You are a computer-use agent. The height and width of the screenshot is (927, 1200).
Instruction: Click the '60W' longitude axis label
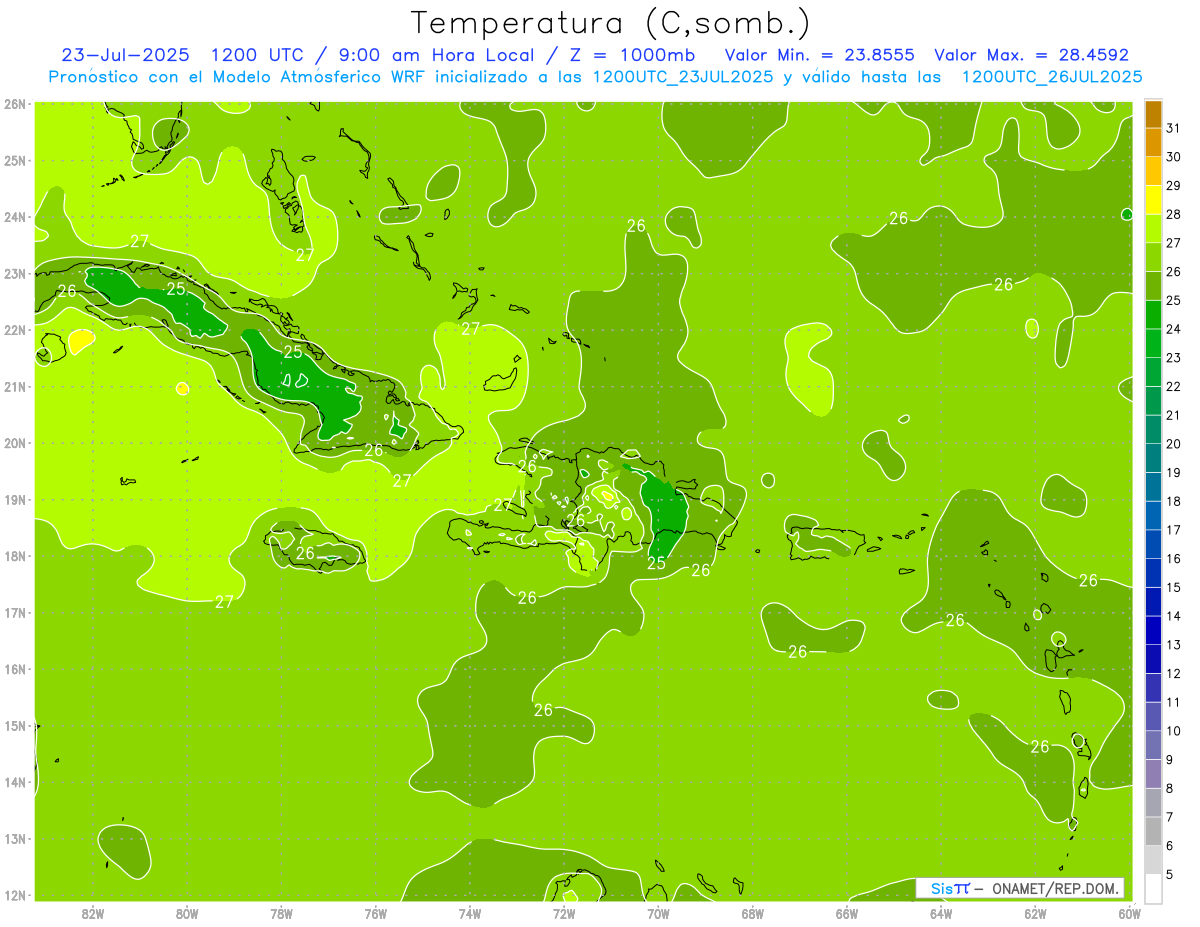tap(1129, 913)
